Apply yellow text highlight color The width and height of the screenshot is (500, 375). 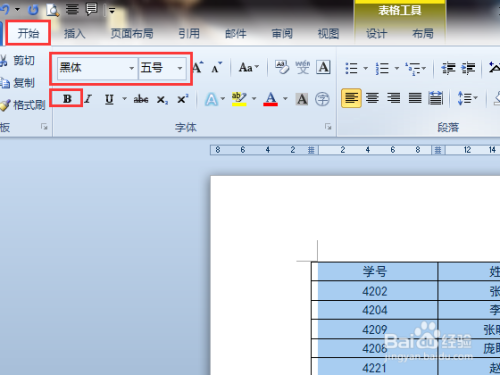[239, 99]
